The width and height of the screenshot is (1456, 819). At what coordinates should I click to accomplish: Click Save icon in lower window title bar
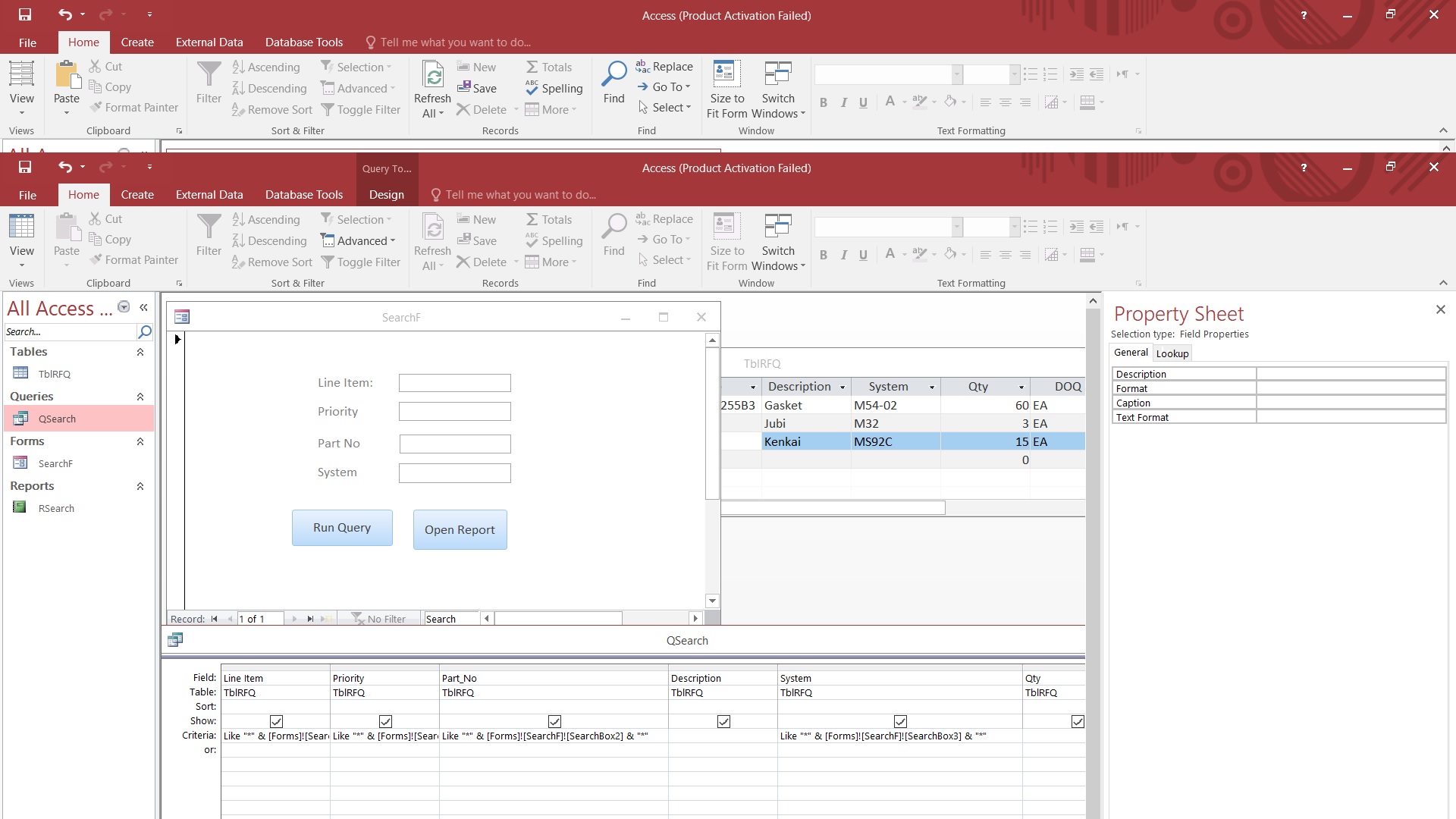pyautogui.click(x=25, y=167)
